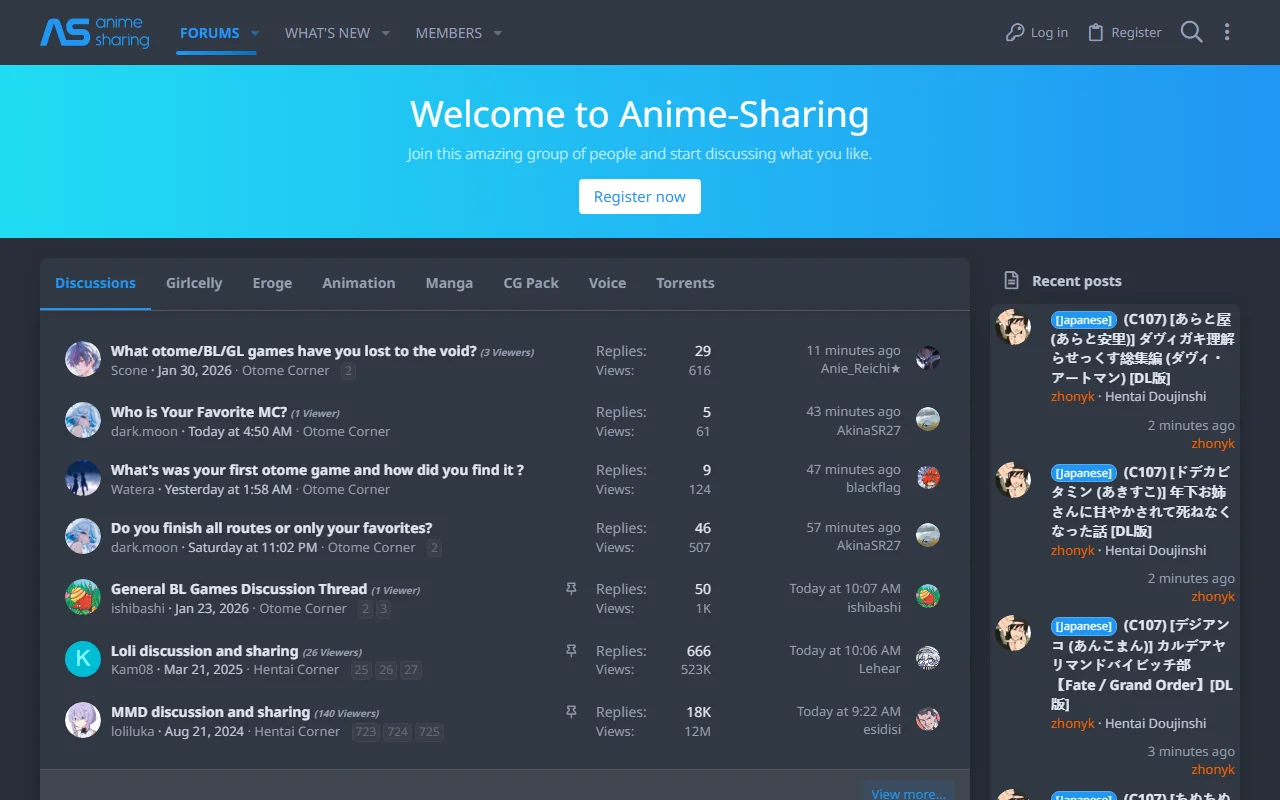
Task: Click the pin icon on Loli discussion thread
Action: point(570,650)
